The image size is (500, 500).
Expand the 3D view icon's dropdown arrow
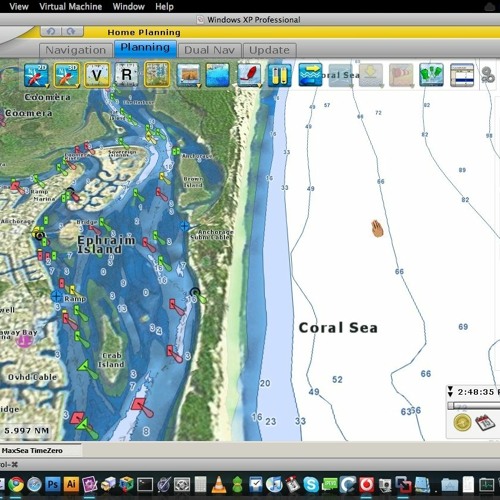point(78,86)
